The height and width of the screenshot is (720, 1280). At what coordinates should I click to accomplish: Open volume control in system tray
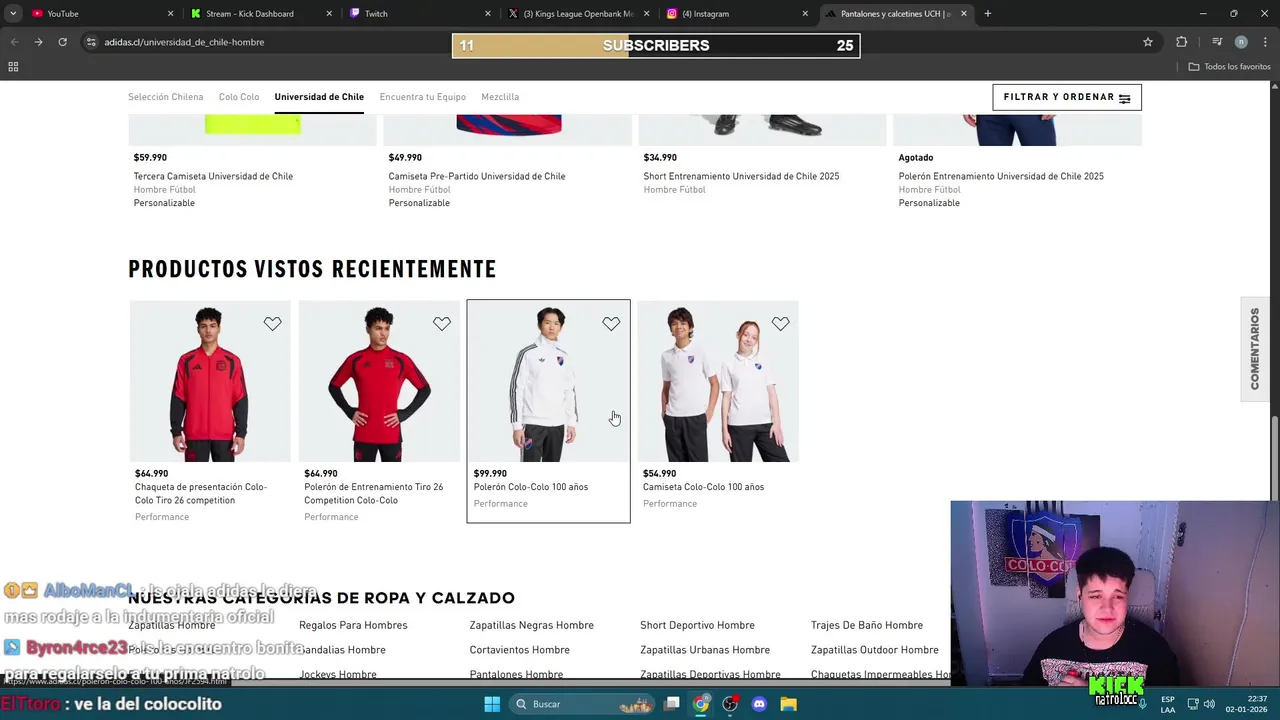pos(1209,704)
